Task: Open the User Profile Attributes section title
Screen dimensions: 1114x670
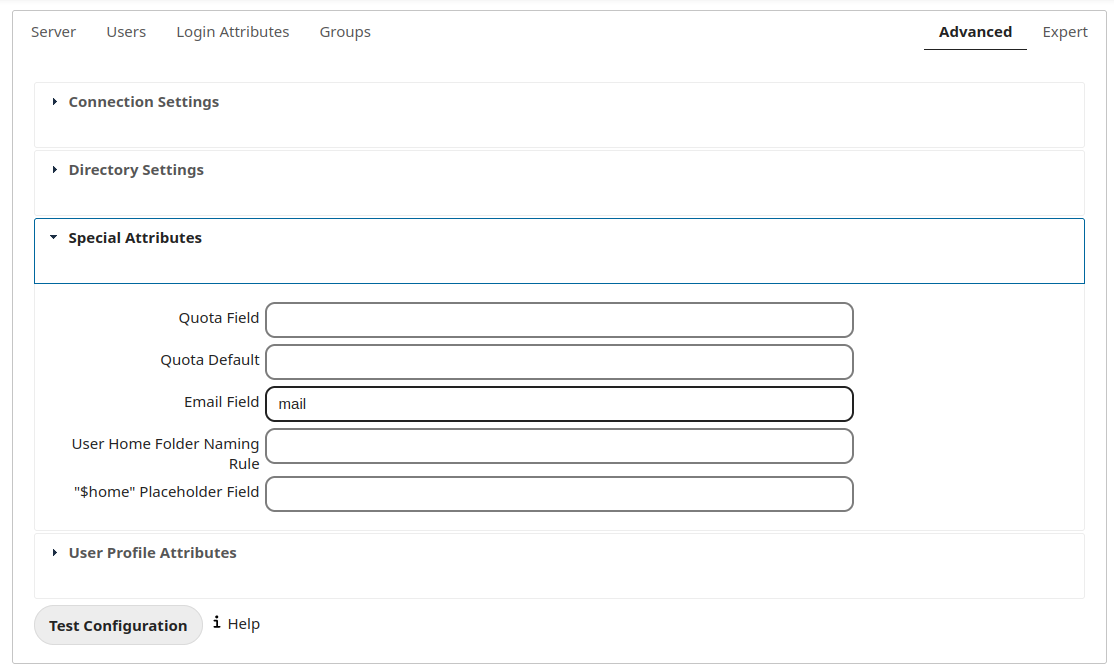Action: tap(152, 553)
